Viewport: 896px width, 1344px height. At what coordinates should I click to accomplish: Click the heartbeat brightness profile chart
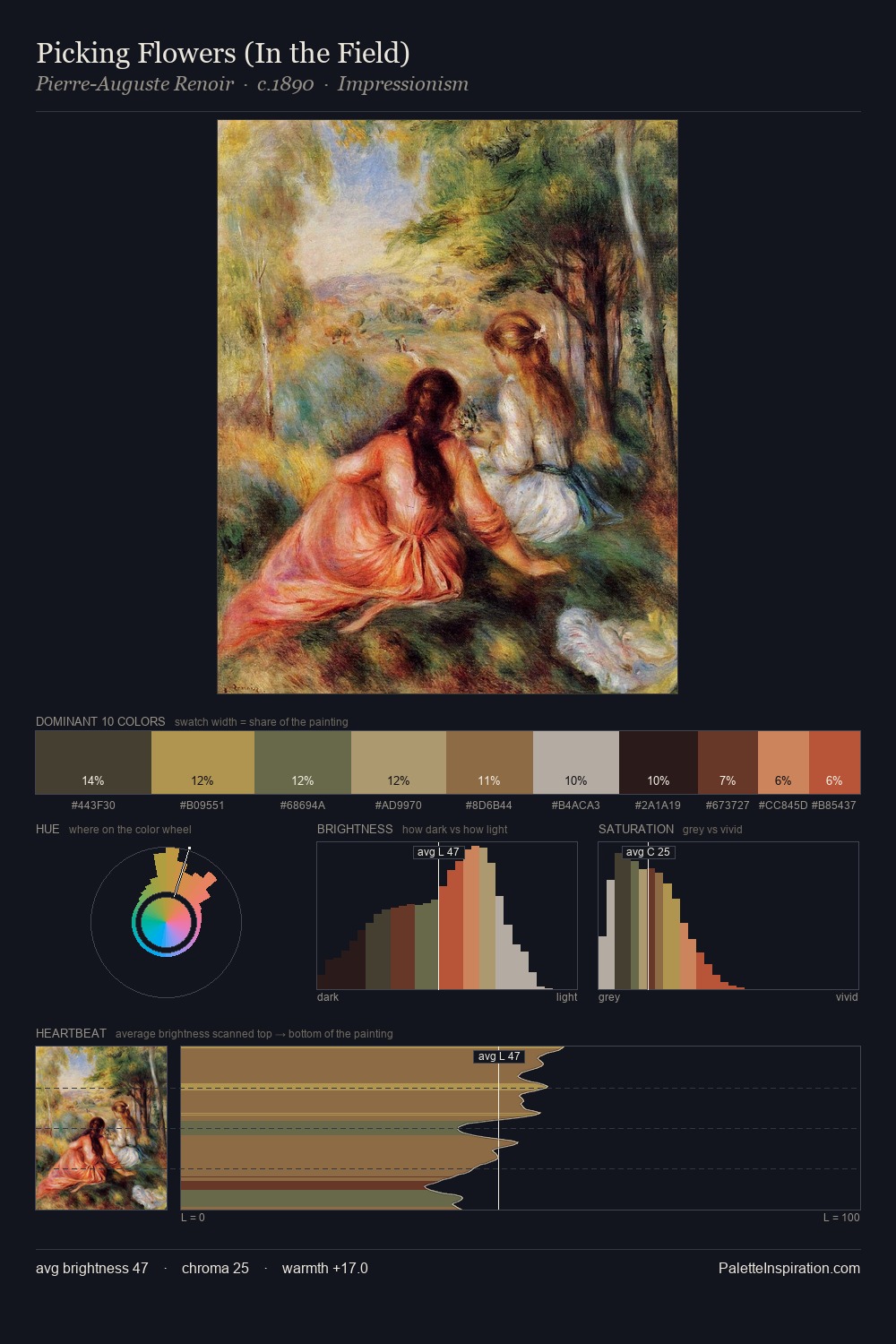521,1128
